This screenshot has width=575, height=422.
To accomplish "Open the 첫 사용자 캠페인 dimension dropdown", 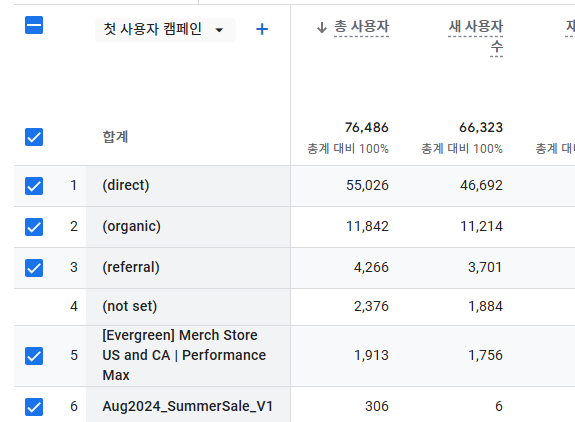I will click(x=165, y=29).
